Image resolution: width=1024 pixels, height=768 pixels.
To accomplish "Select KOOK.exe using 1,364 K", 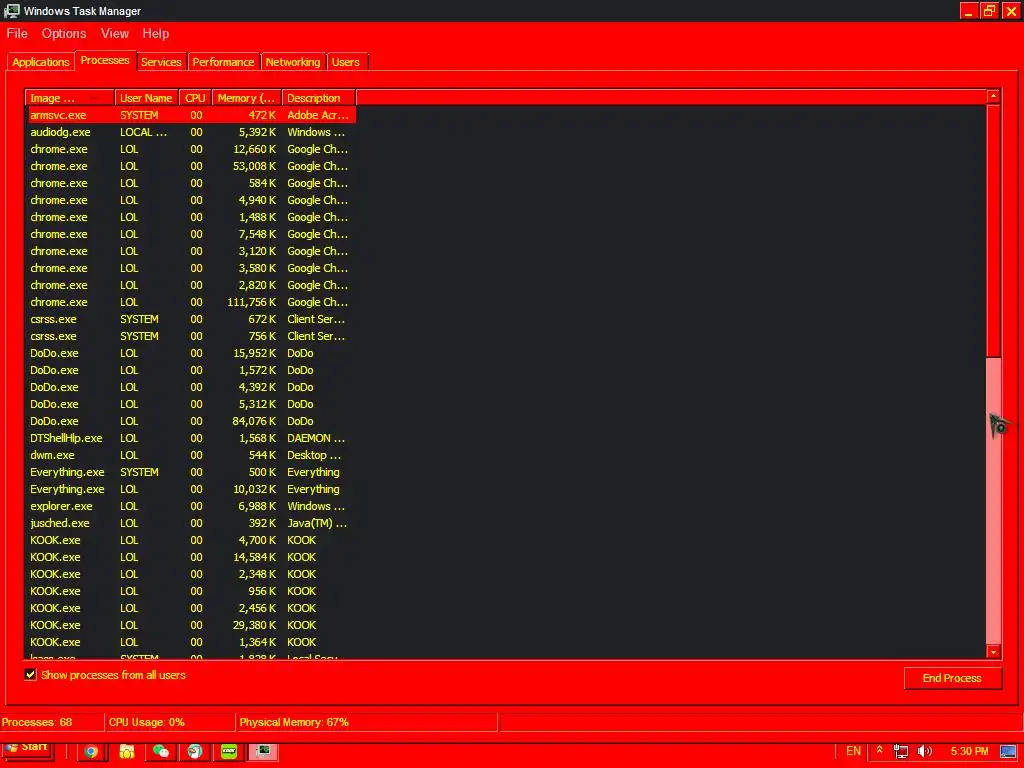I will point(191,641).
